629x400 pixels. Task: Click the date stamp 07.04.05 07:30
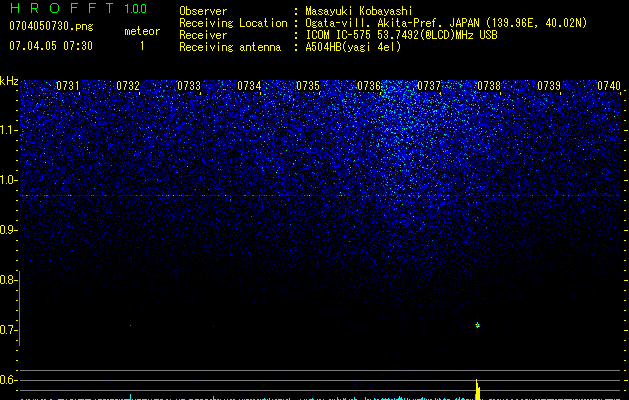pos(51,46)
